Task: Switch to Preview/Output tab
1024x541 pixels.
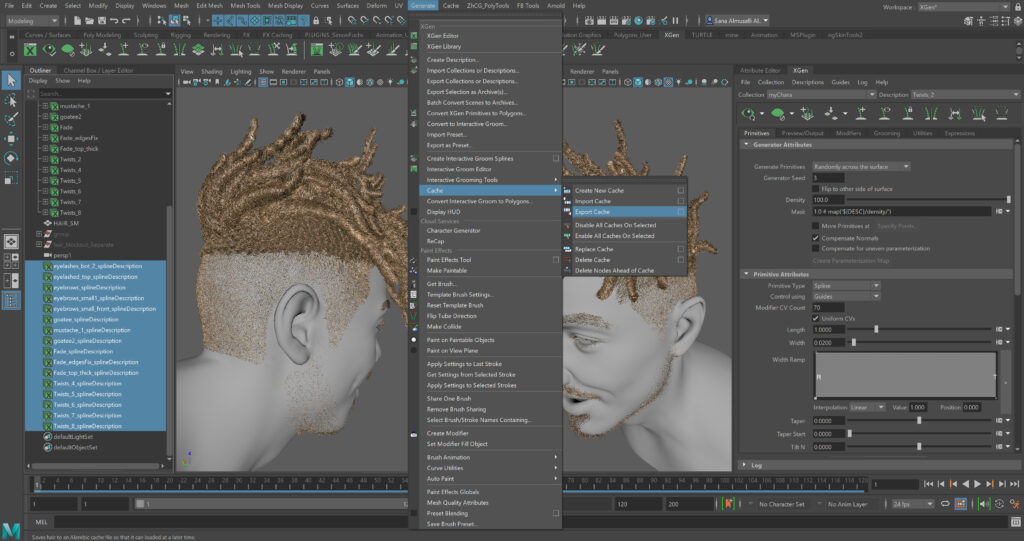Action: click(x=803, y=133)
